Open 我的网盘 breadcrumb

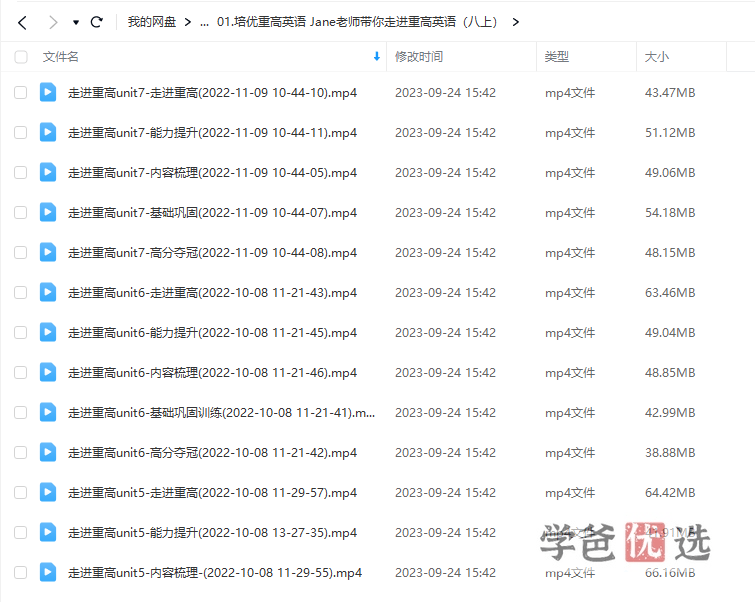click(152, 22)
